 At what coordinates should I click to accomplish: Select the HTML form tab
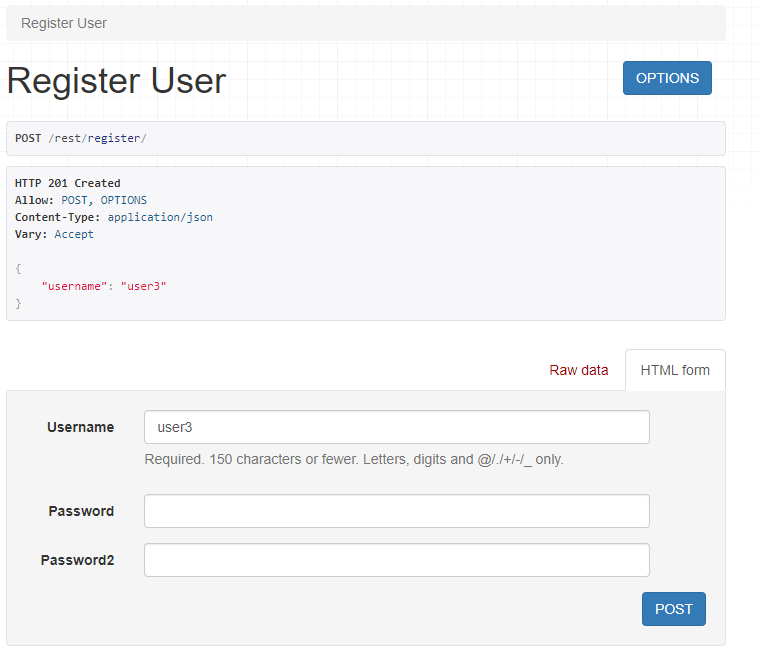pyautogui.click(x=675, y=370)
